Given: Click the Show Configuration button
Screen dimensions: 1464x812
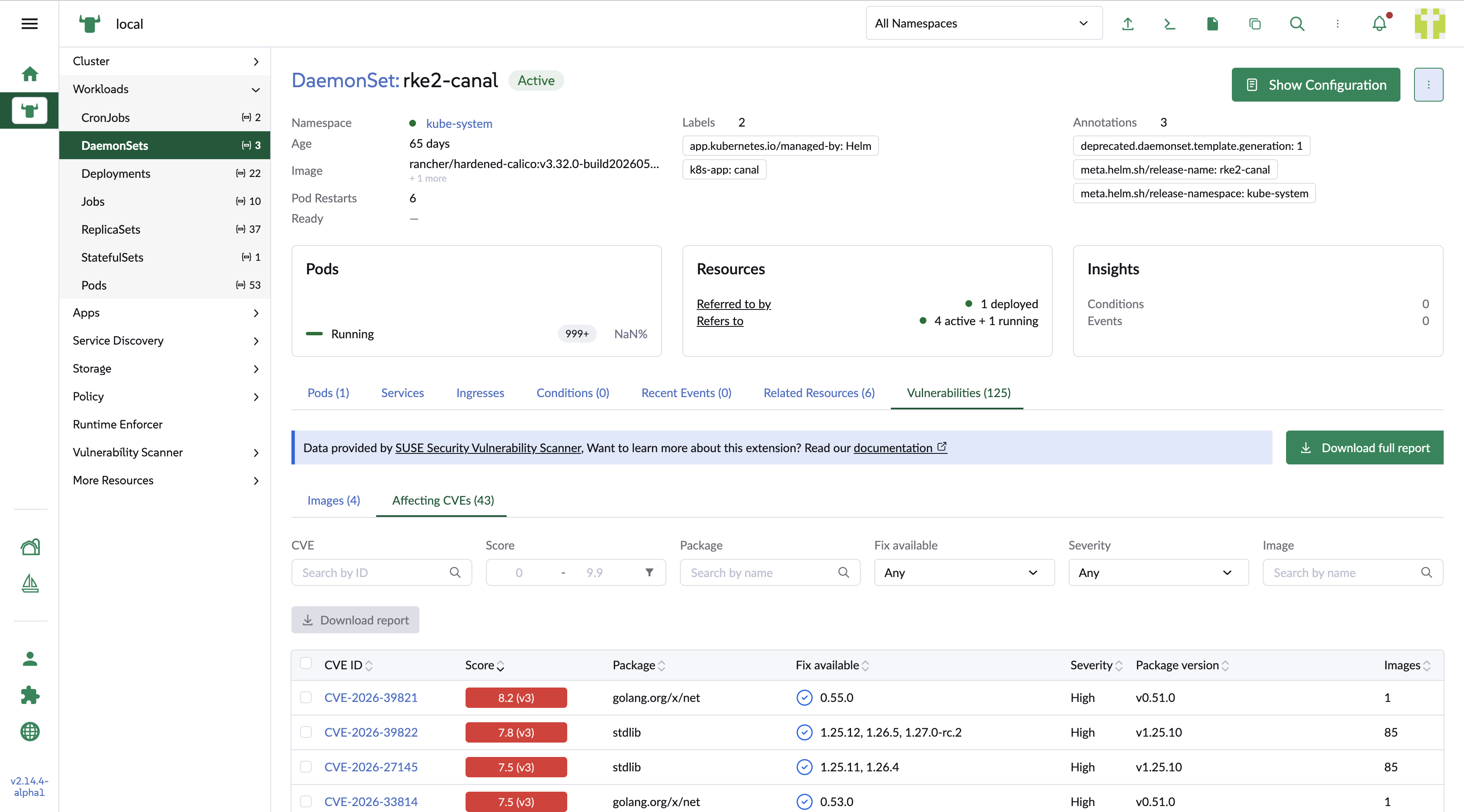Looking at the screenshot, I should tap(1316, 85).
